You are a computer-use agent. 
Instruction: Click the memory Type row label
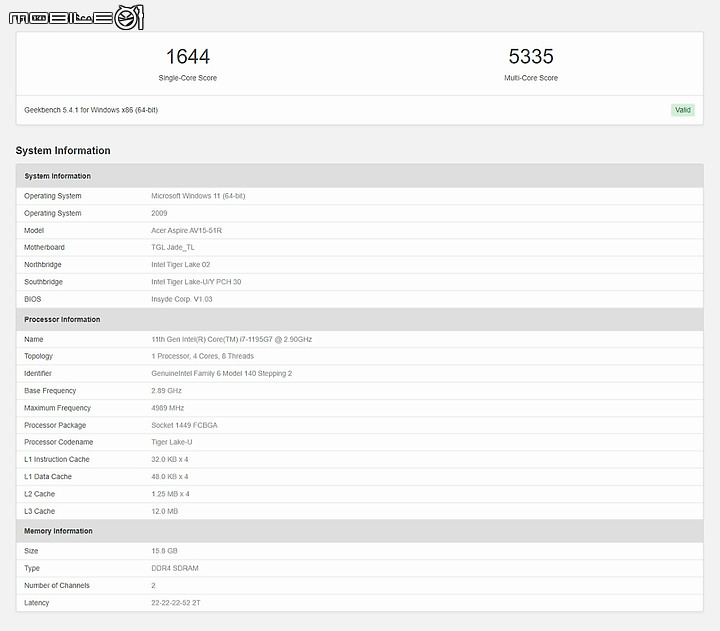32,569
